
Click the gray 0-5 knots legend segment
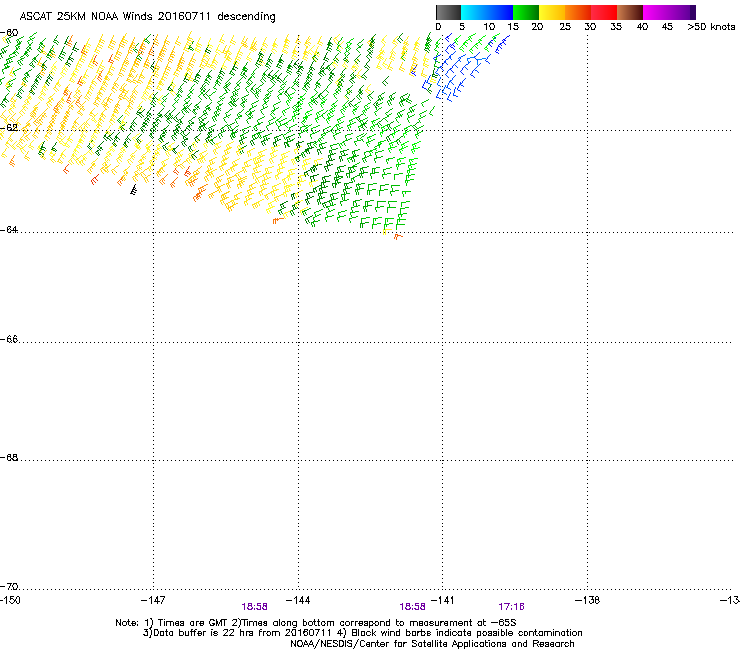tap(448, 12)
